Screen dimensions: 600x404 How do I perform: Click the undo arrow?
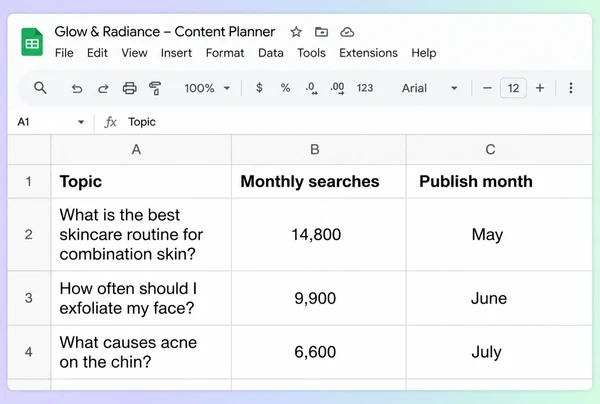(x=77, y=88)
